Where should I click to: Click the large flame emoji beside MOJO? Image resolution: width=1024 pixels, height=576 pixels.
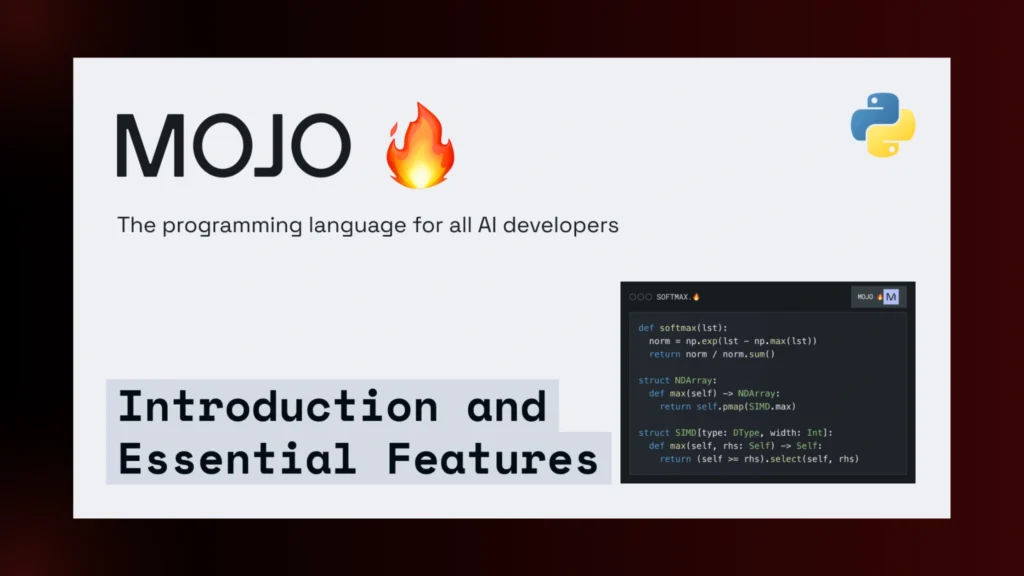pos(420,146)
